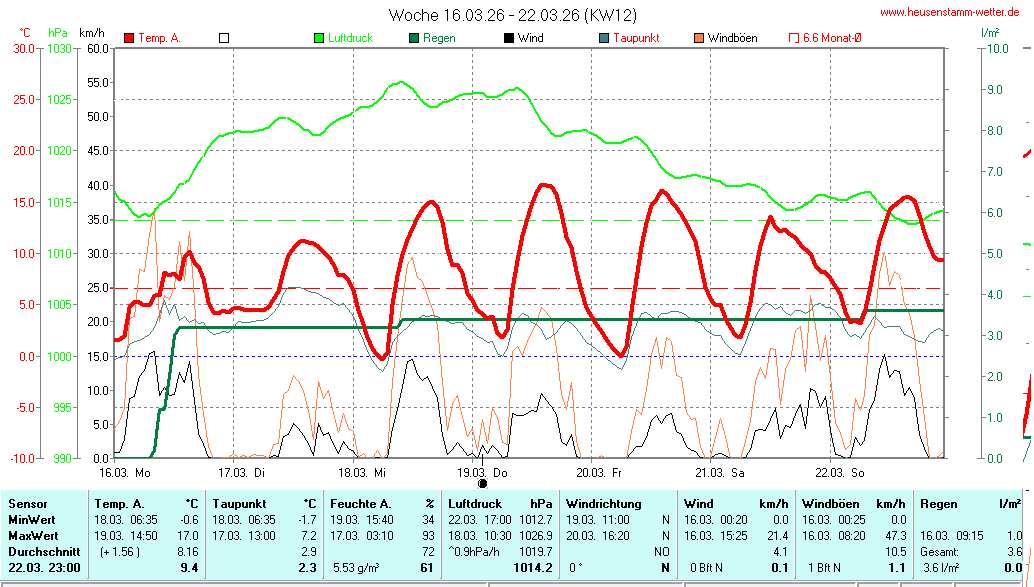
Task: Select the 22.03. So date label
Action: click(838, 472)
